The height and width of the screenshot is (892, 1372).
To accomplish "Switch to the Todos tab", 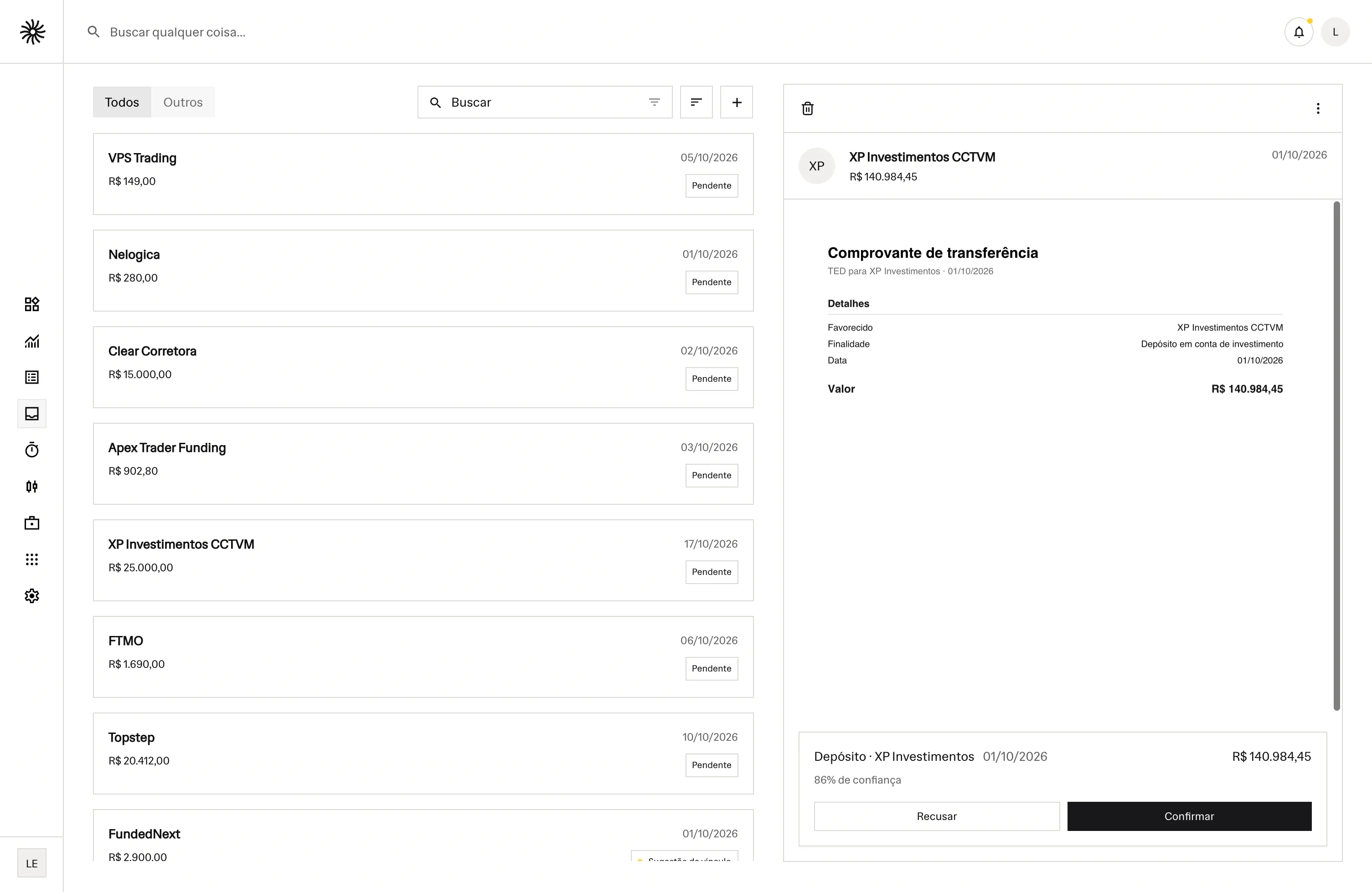I will [x=122, y=102].
